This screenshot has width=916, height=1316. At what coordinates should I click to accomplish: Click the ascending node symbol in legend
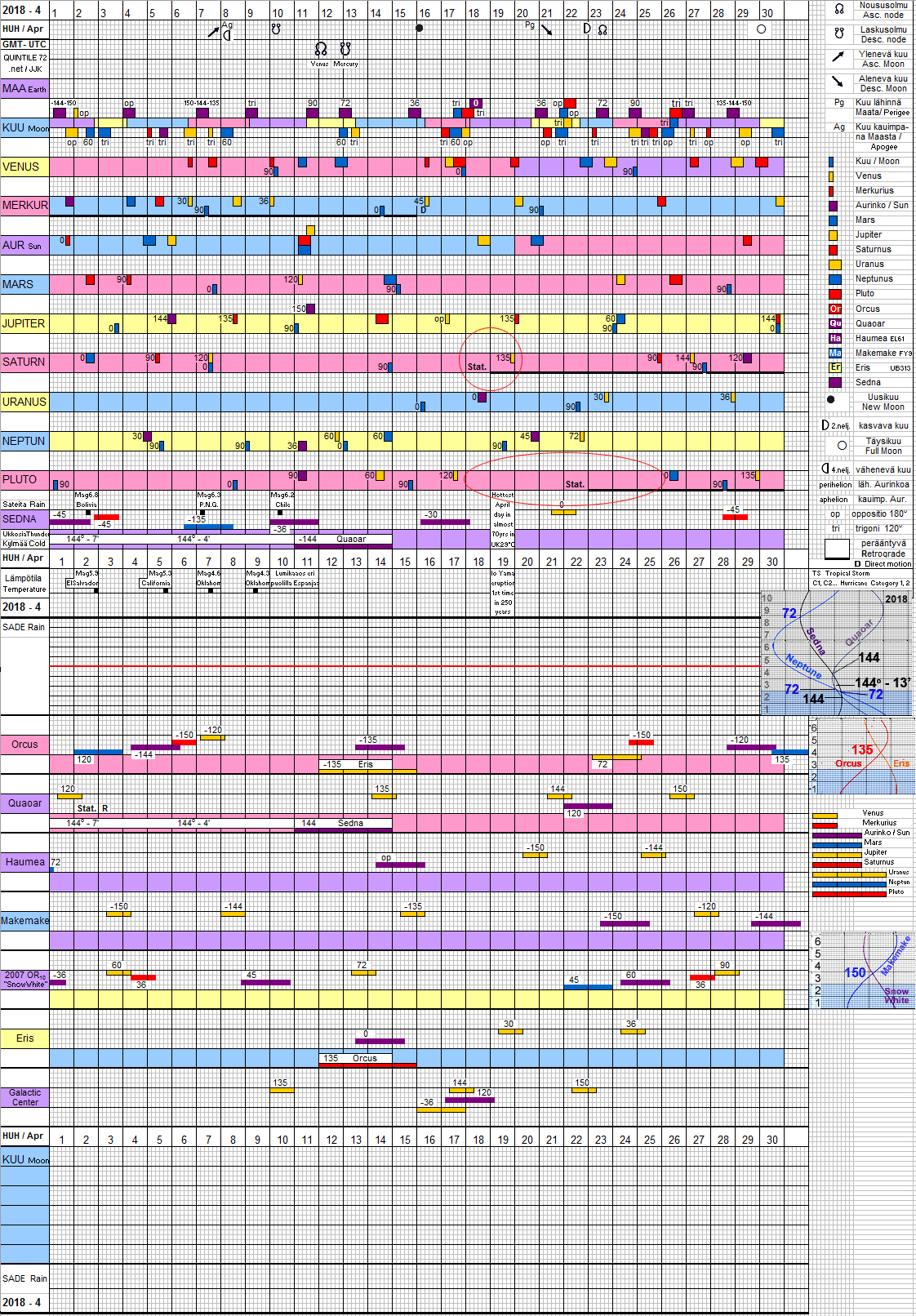click(x=839, y=10)
